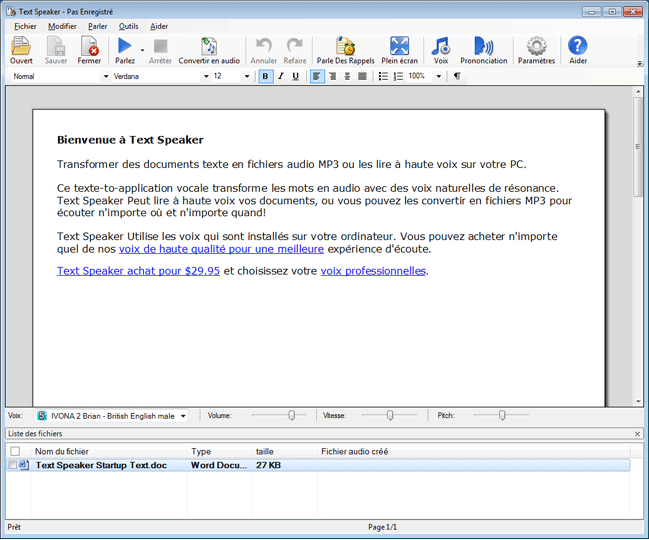Viewport: 649px width, 540px height.
Task: Open Paramètres gear icon
Action: (x=536, y=47)
